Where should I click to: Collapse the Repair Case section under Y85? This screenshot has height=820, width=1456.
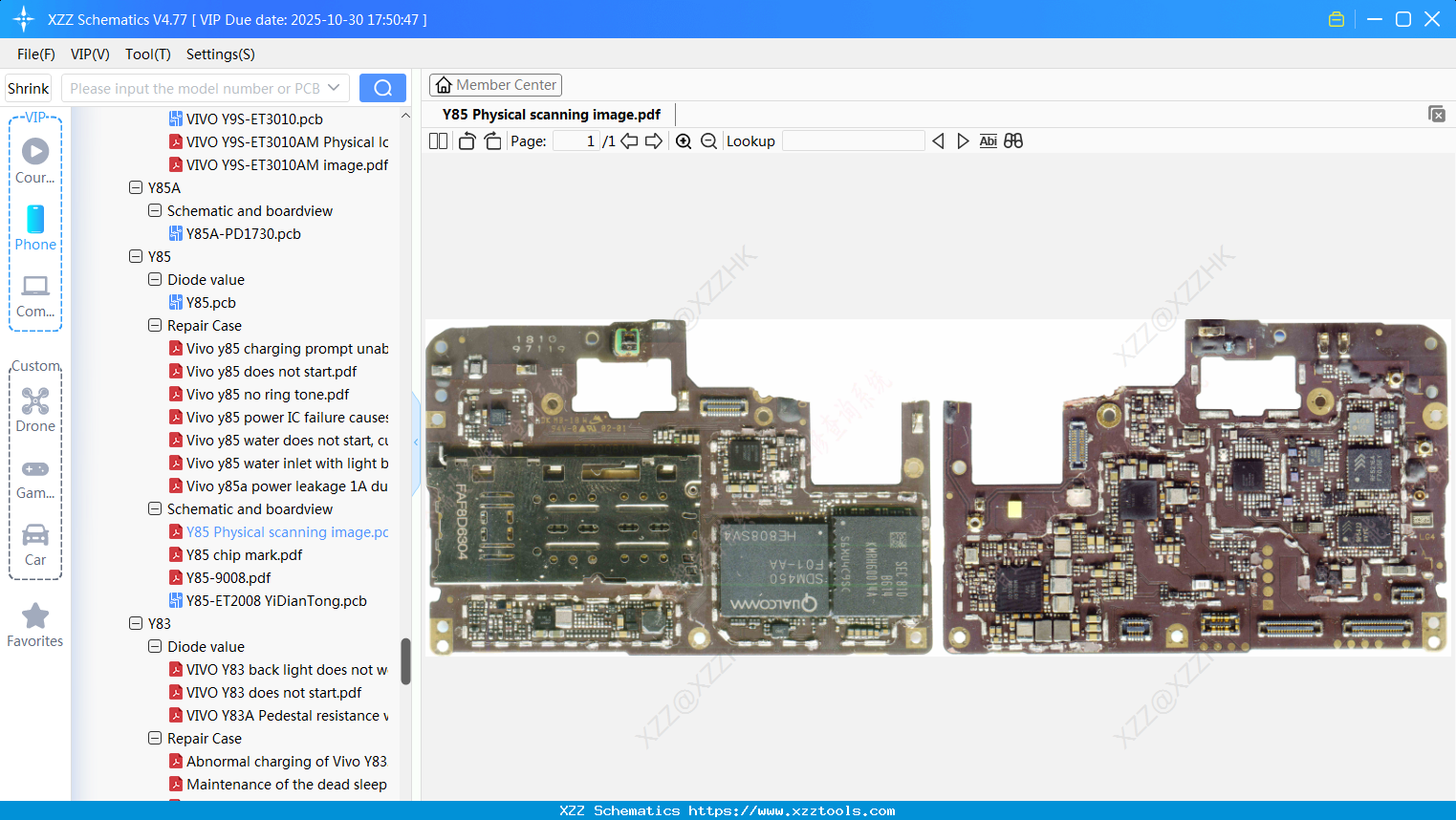pos(154,325)
